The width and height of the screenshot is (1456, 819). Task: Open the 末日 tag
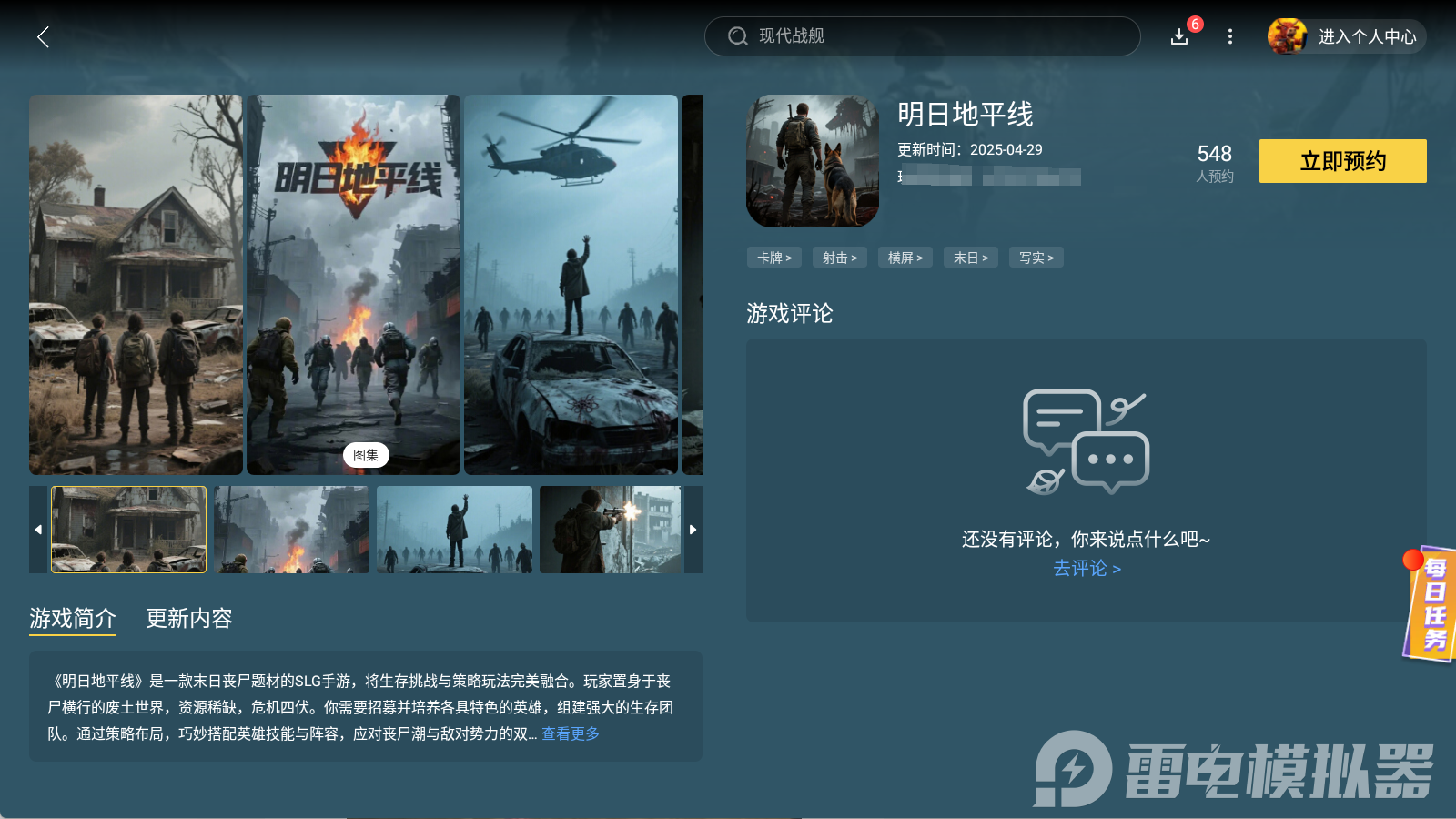point(971,258)
